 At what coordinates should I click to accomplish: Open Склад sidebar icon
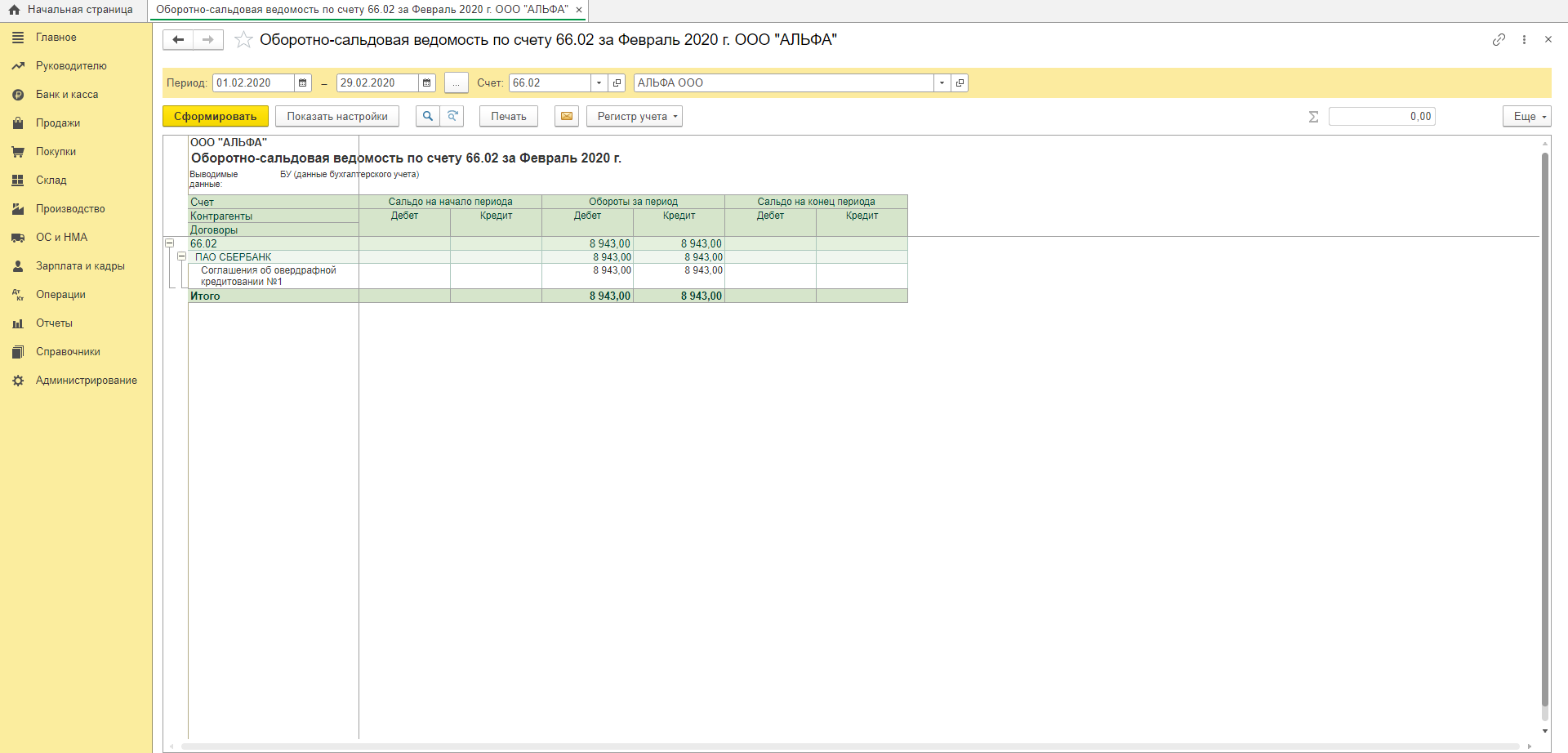point(18,180)
